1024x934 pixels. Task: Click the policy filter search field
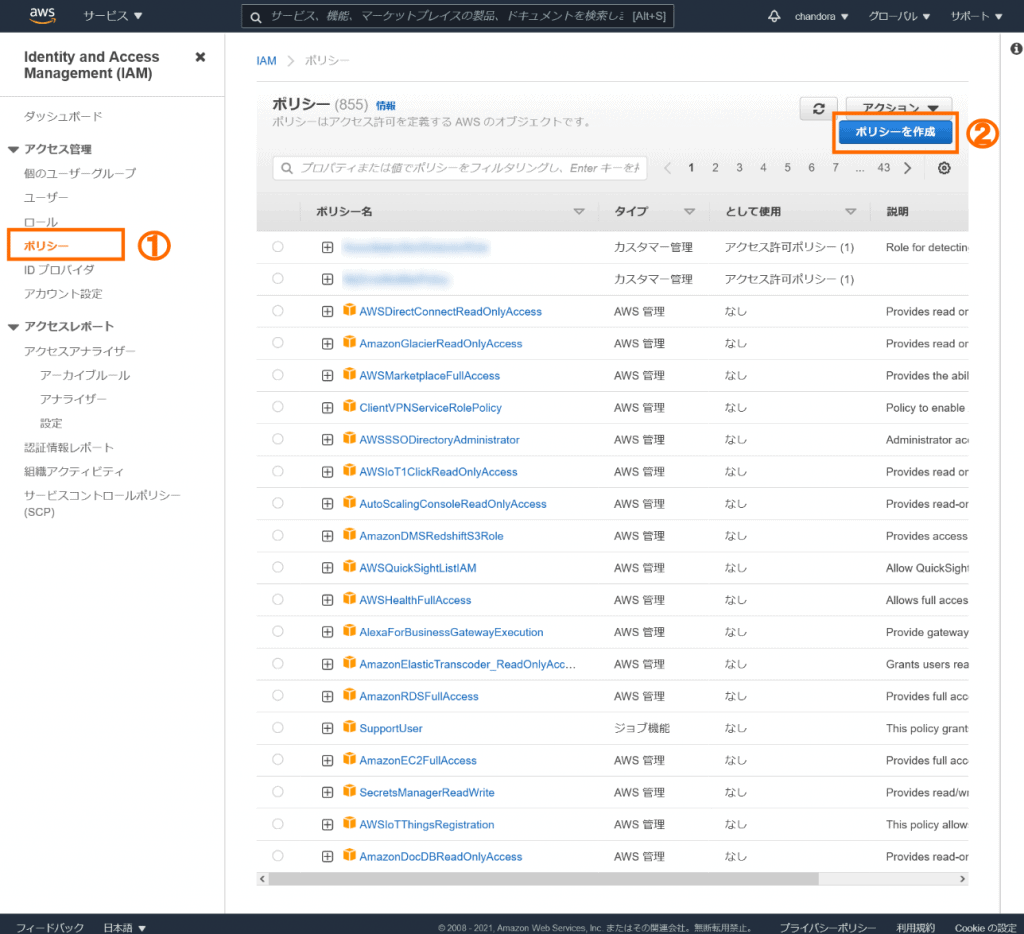click(x=460, y=168)
